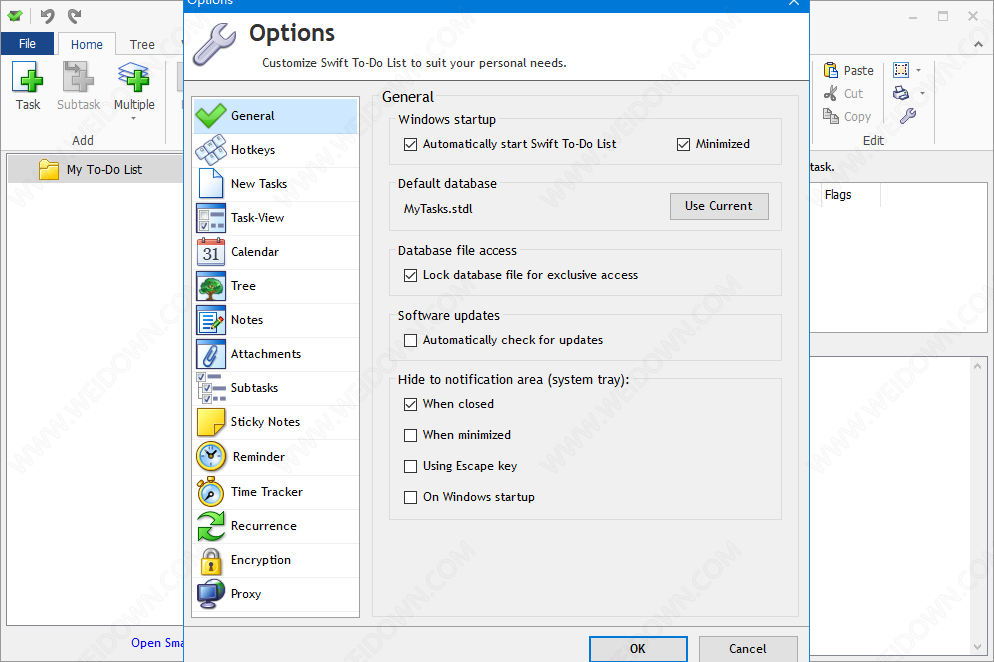Switch to the Home ribbon tab

[x=87, y=44]
